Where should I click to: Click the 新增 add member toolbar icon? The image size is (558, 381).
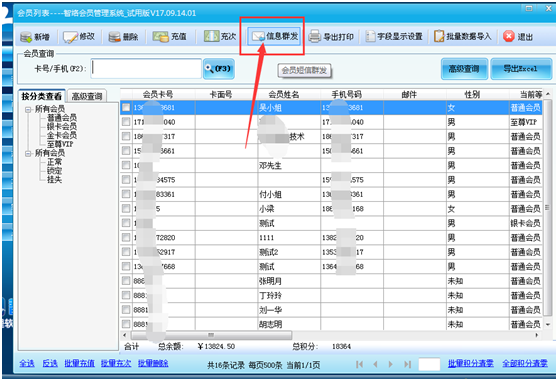[26, 37]
